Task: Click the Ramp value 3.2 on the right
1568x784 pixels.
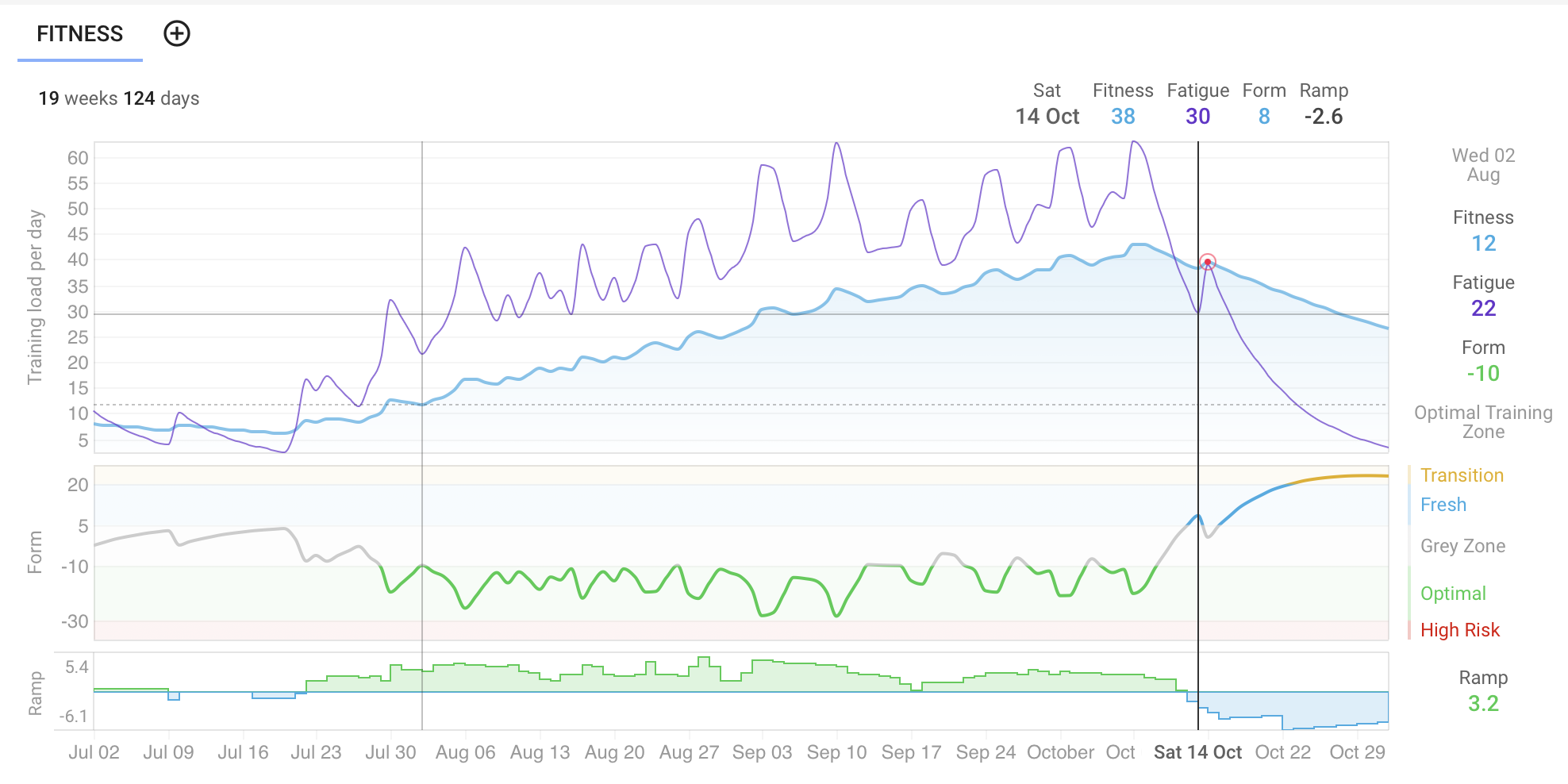Action: (x=1483, y=704)
